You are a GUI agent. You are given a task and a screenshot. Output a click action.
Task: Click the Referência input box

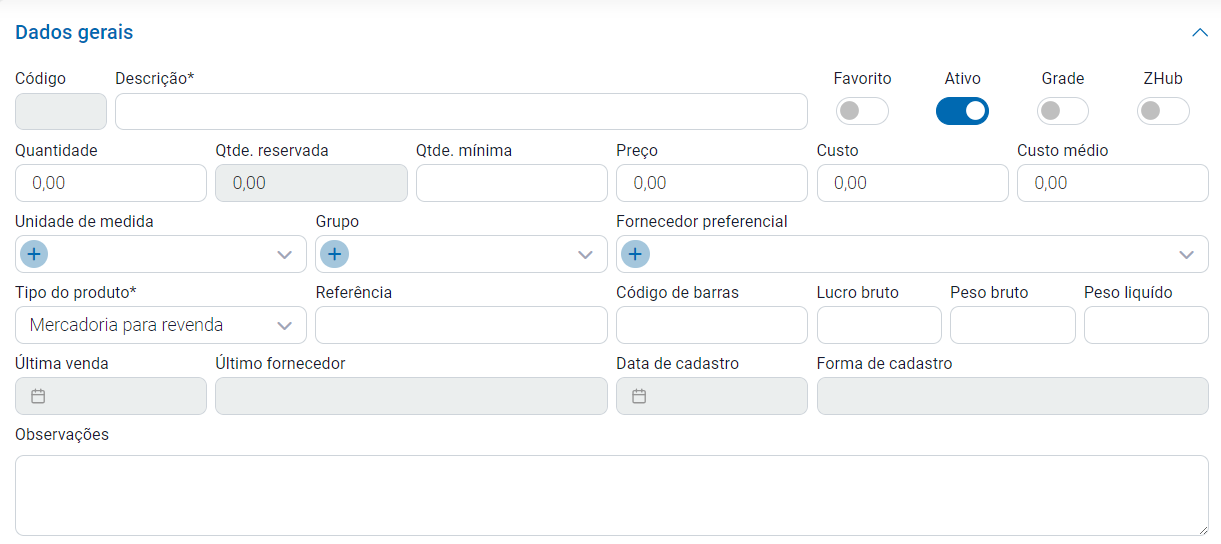pos(460,325)
